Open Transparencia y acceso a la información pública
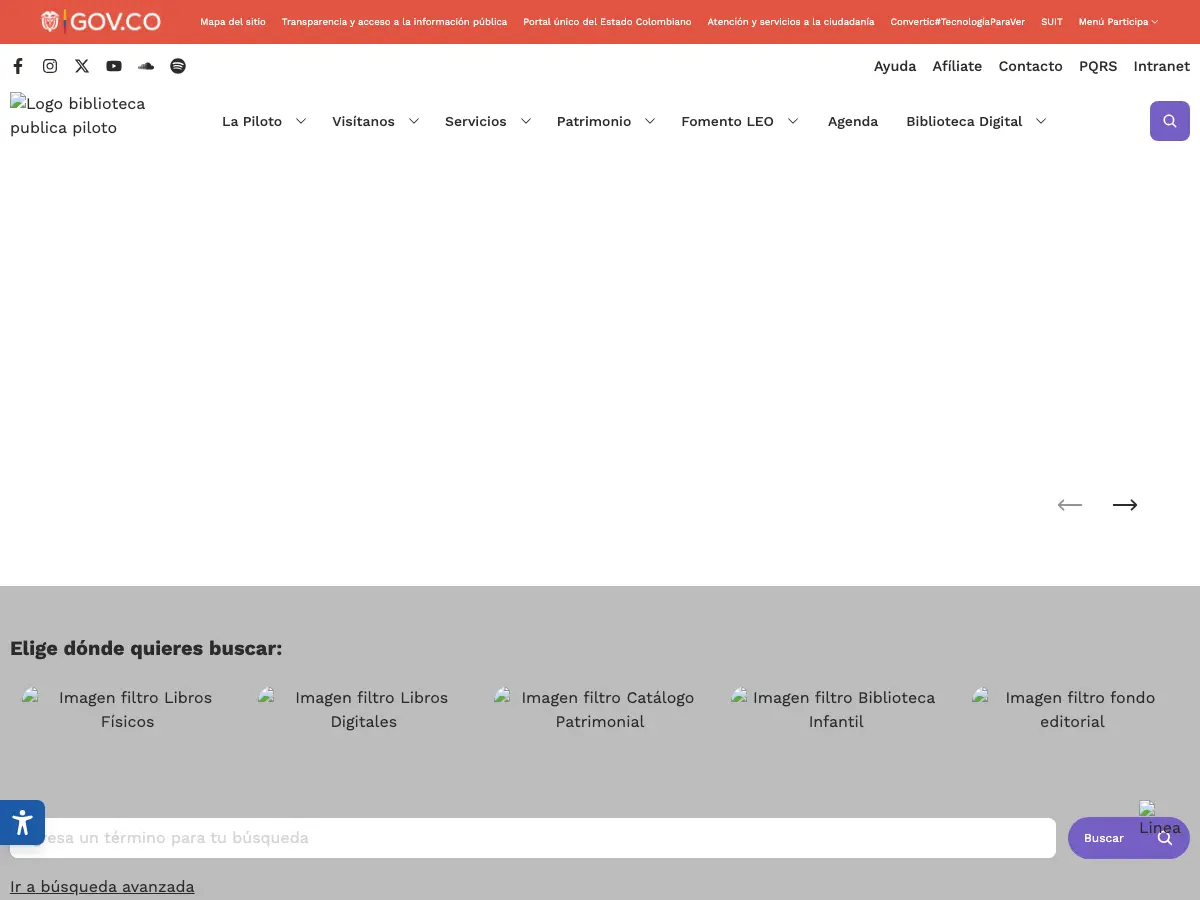1200x900 pixels. coord(394,22)
